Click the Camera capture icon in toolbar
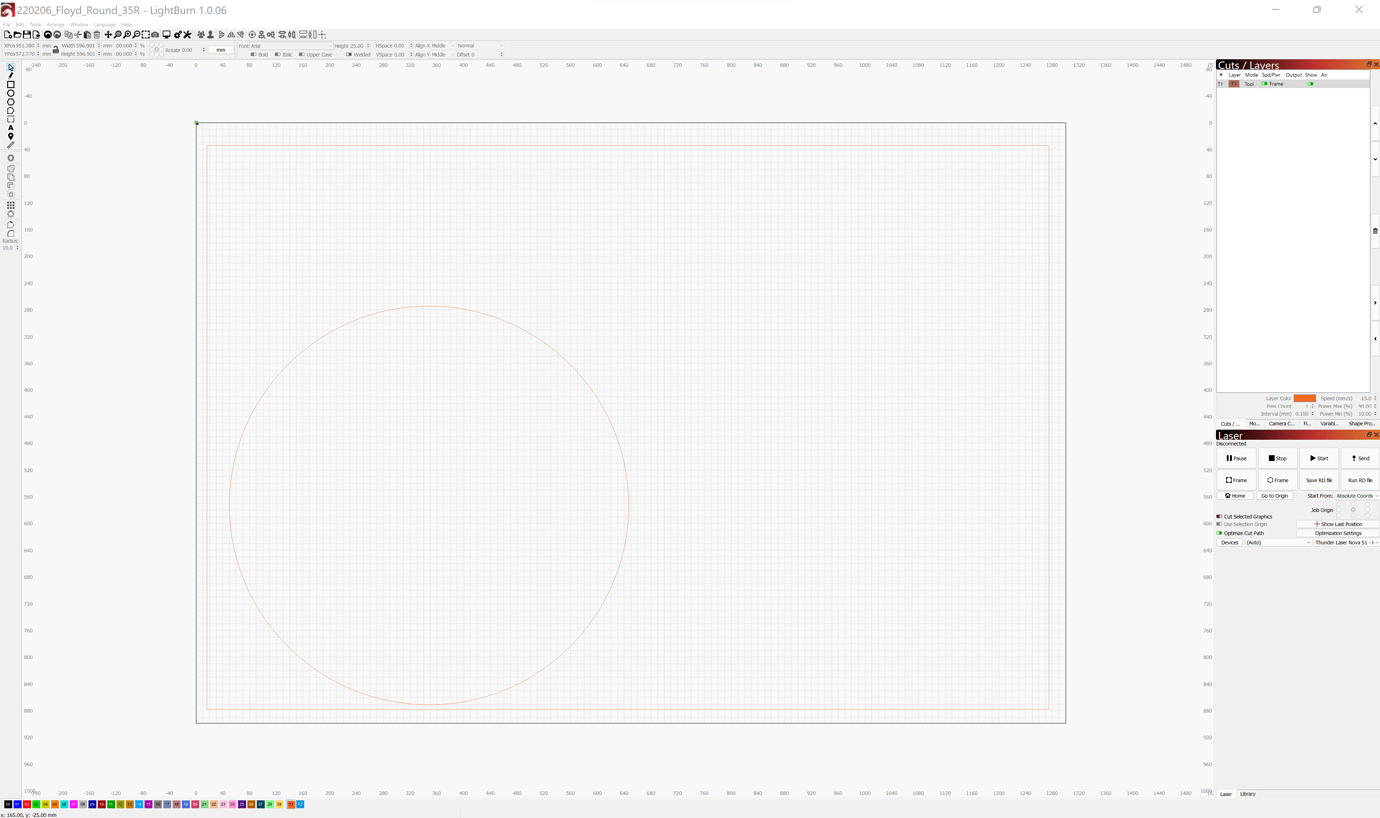Screen dimensions: 1380x818 155,35
